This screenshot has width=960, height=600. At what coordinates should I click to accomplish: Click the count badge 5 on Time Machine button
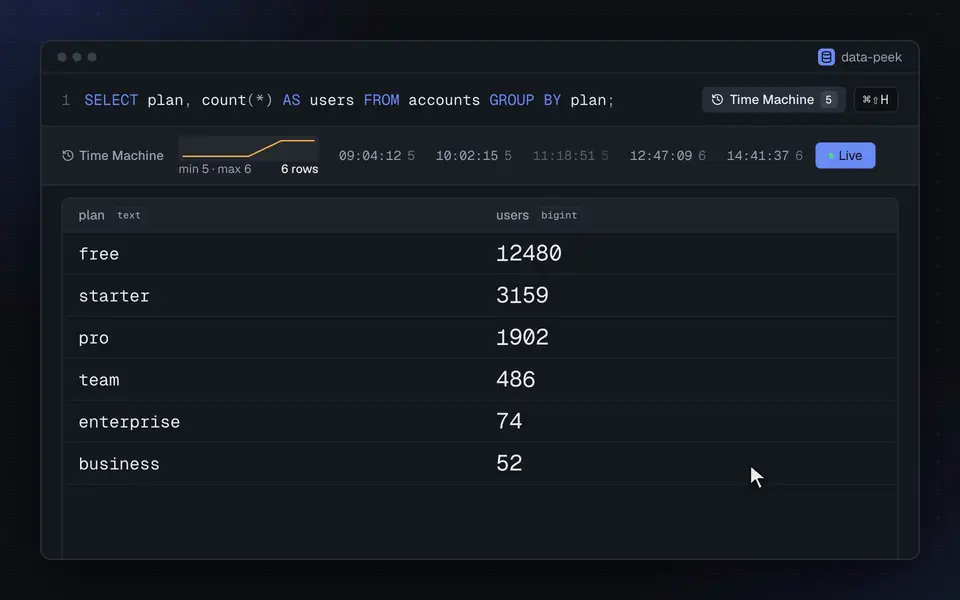828,100
